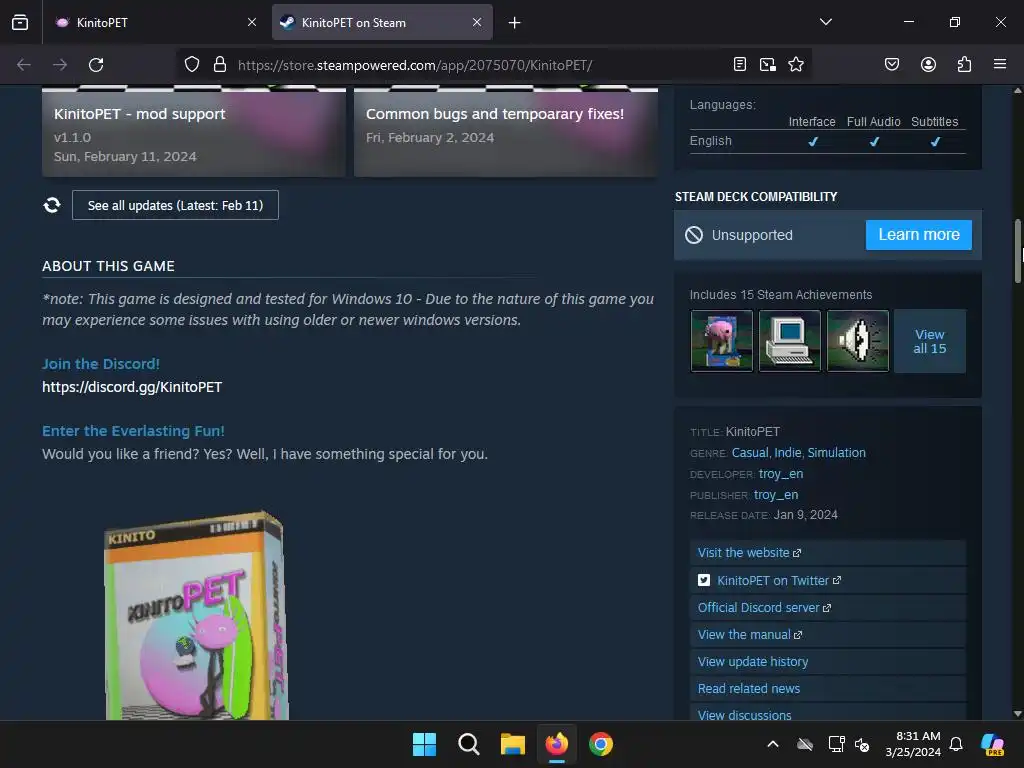1024x768 pixels.
Task: Go forward one page
Action: pyautogui.click(x=60, y=65)
